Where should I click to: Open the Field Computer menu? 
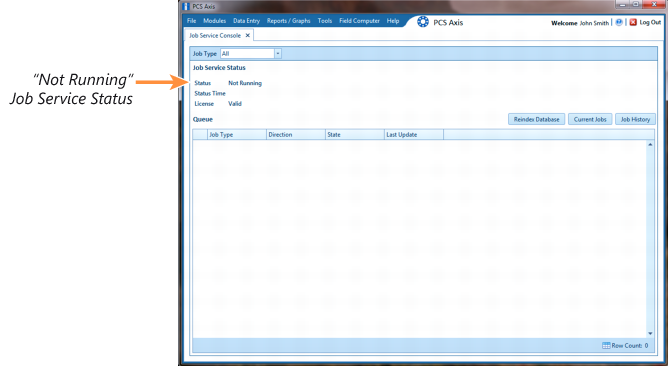point(359,21)
